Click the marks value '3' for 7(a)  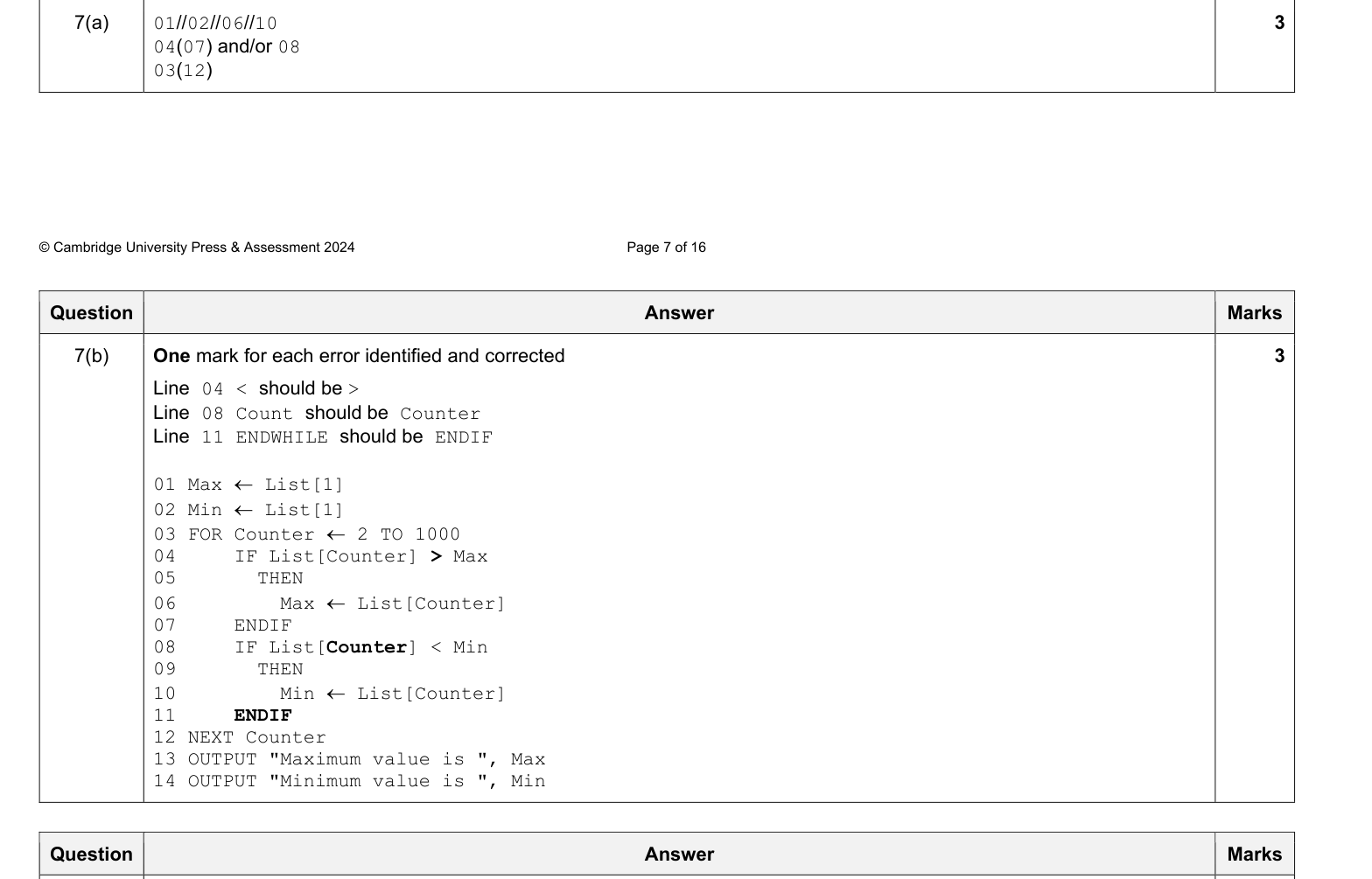(x=1279, y=24)
